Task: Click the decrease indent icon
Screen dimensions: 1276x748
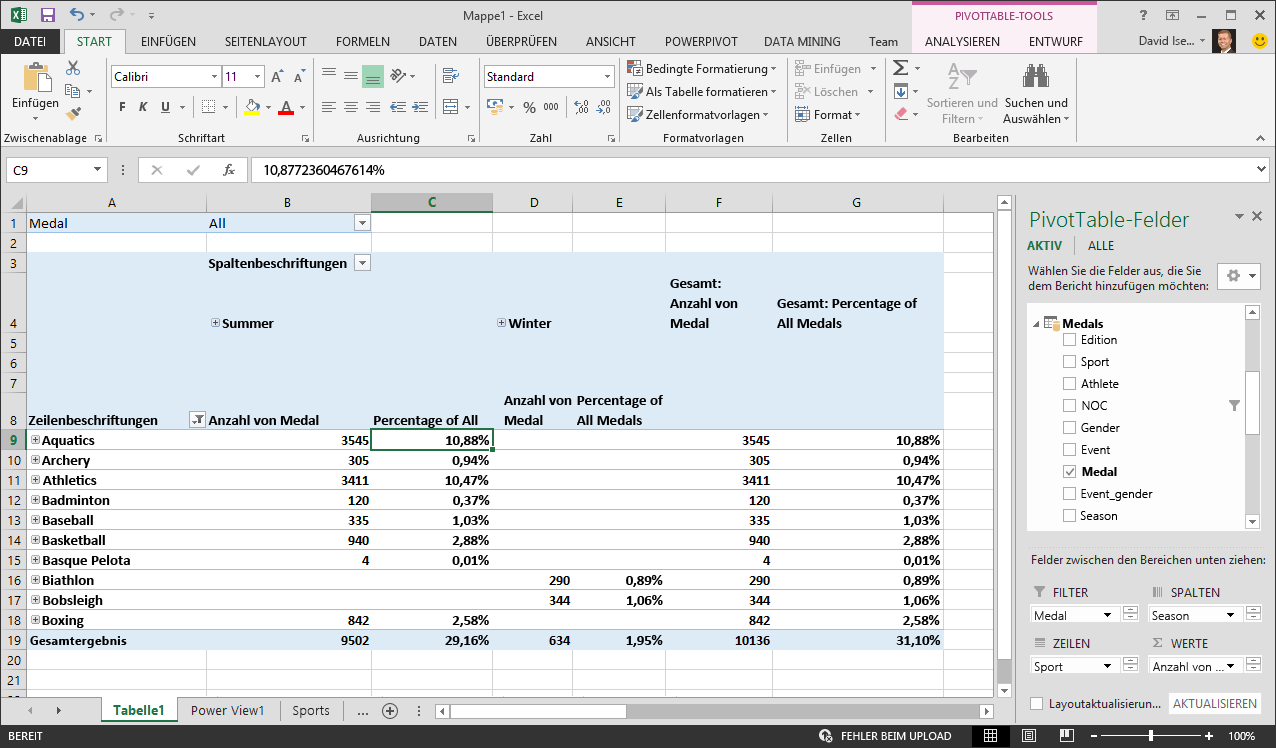Action: [x=398, y=107]
